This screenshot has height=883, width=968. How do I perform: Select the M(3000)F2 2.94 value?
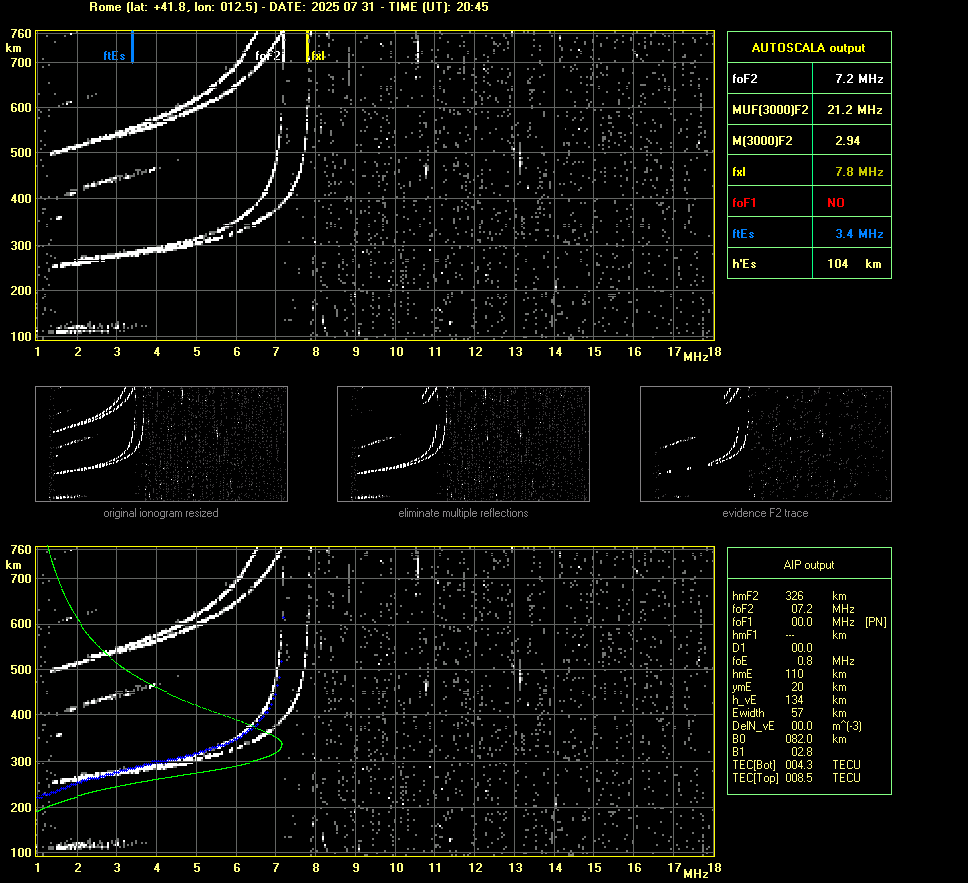click(848, 141)
